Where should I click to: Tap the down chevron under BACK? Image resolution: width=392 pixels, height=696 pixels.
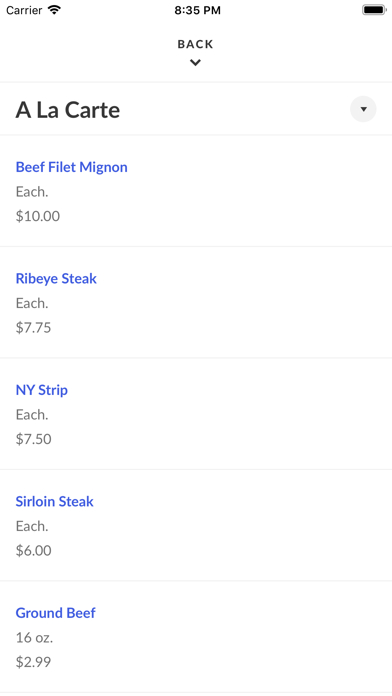pyautogui.click(x=195, y=63)
